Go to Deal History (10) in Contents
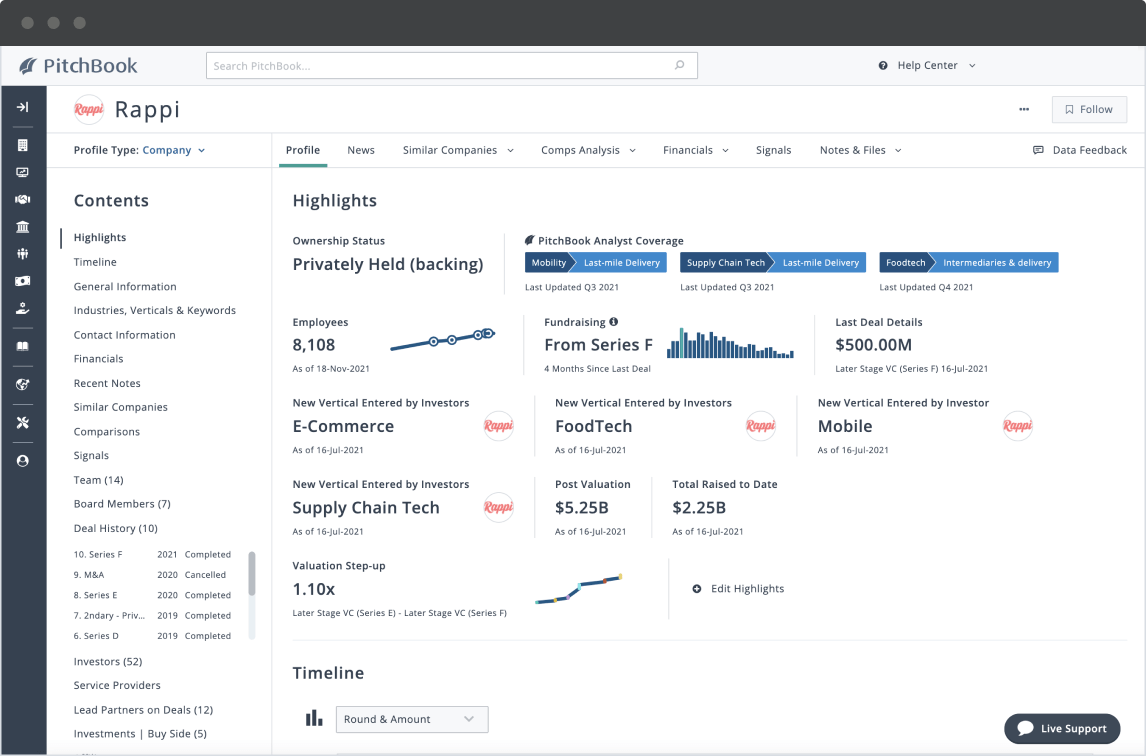 click(x=115, y=528)
